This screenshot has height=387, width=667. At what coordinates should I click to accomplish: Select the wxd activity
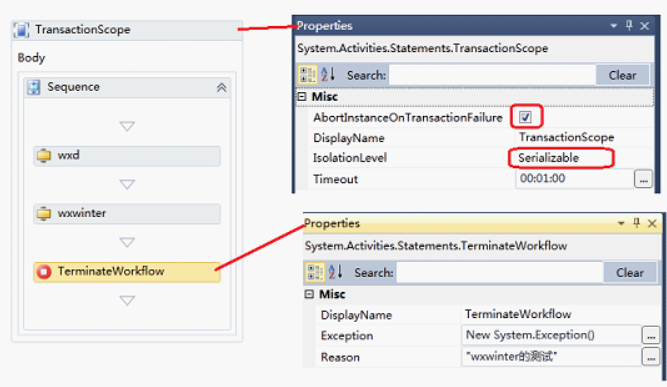tap(127, 156)
